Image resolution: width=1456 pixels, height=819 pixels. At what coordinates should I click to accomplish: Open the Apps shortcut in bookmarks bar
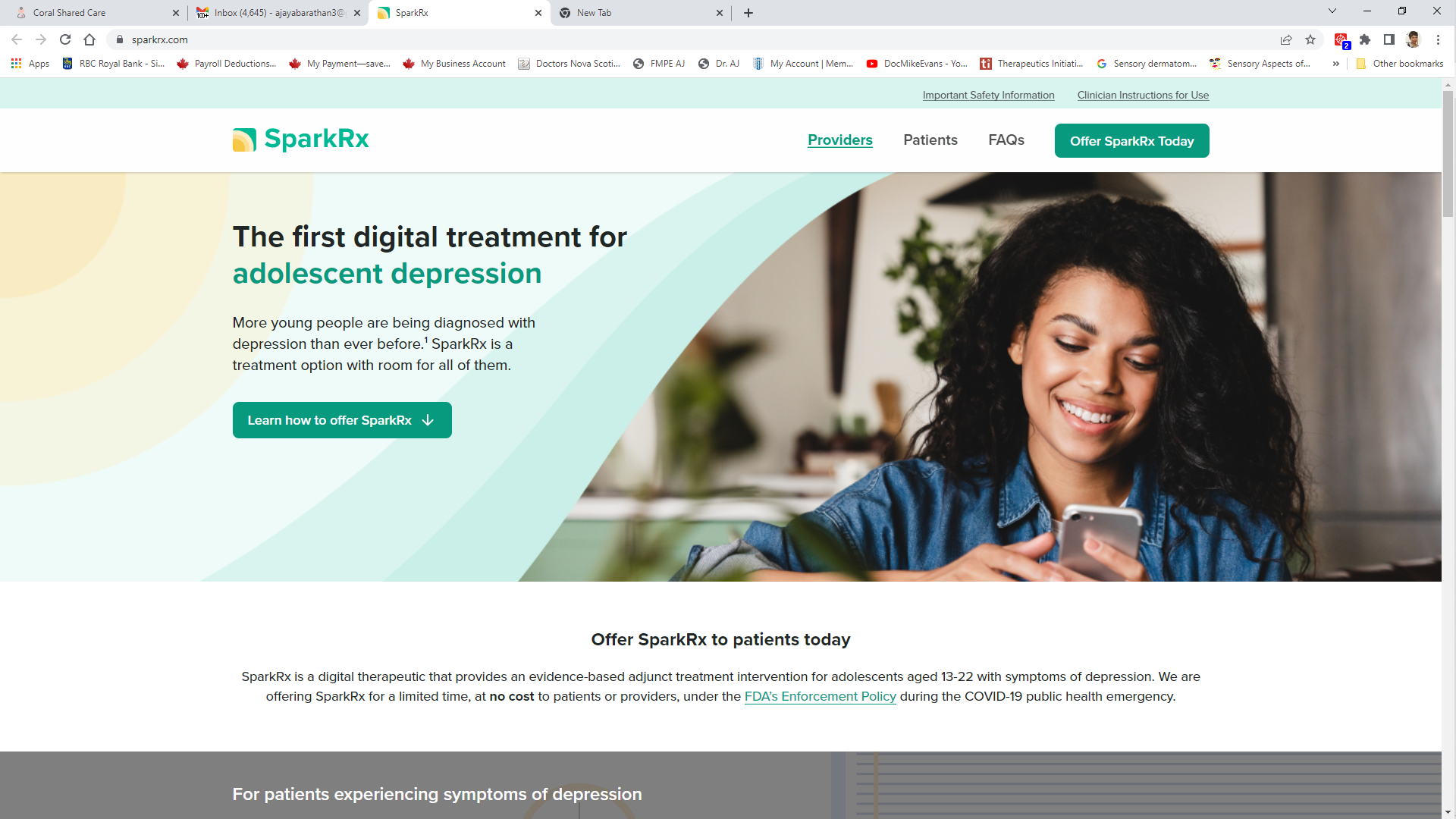click(30, 64)
